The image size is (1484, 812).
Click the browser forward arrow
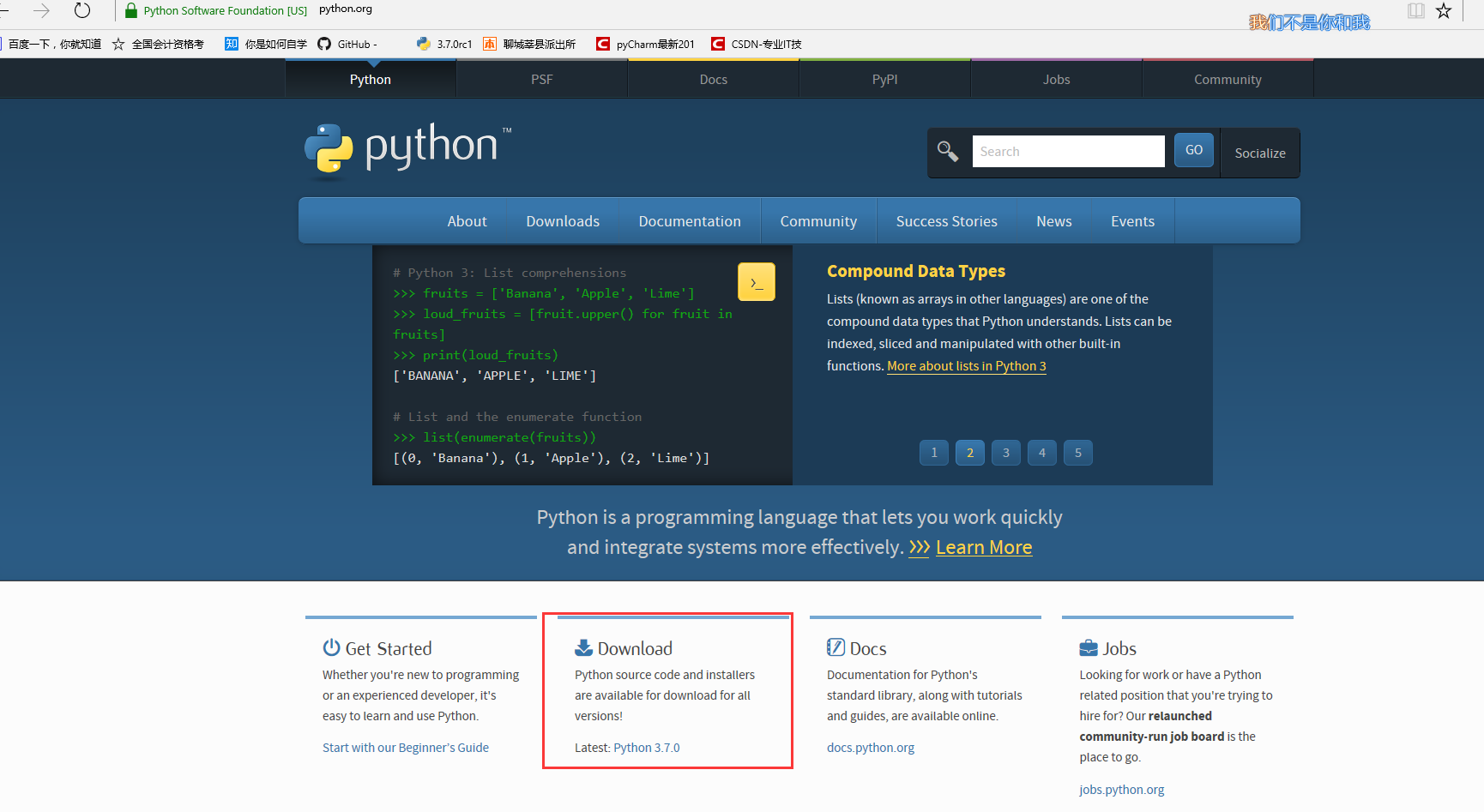pyautogui.click(x=41, y=10)
